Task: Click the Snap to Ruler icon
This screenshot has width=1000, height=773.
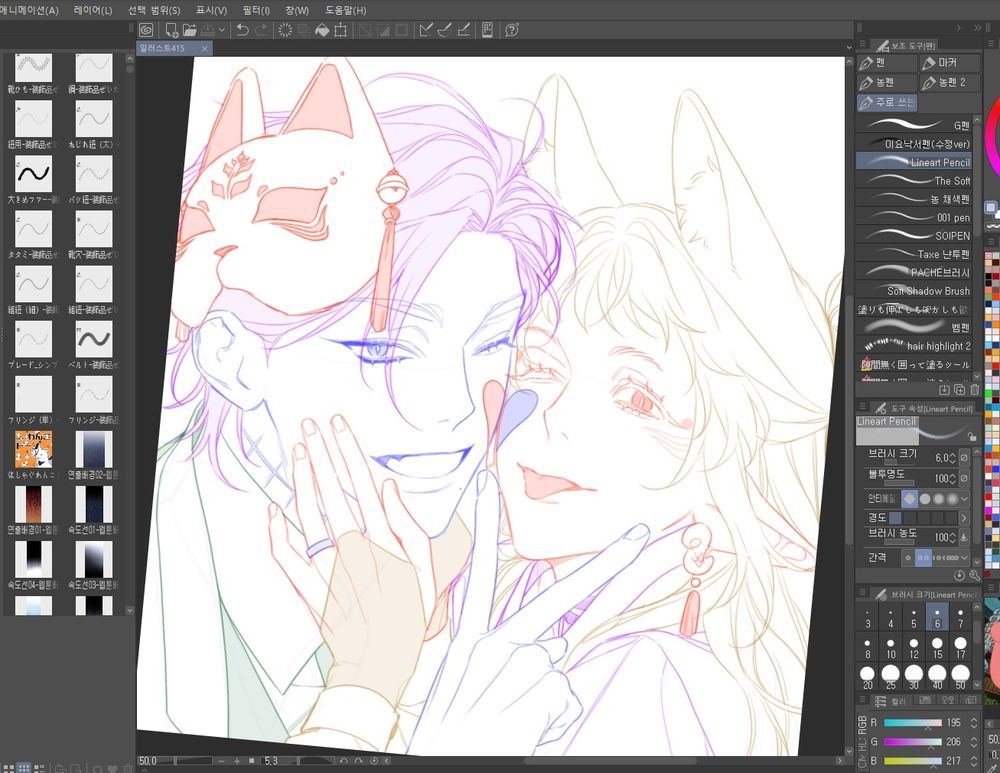Action: 426,30
